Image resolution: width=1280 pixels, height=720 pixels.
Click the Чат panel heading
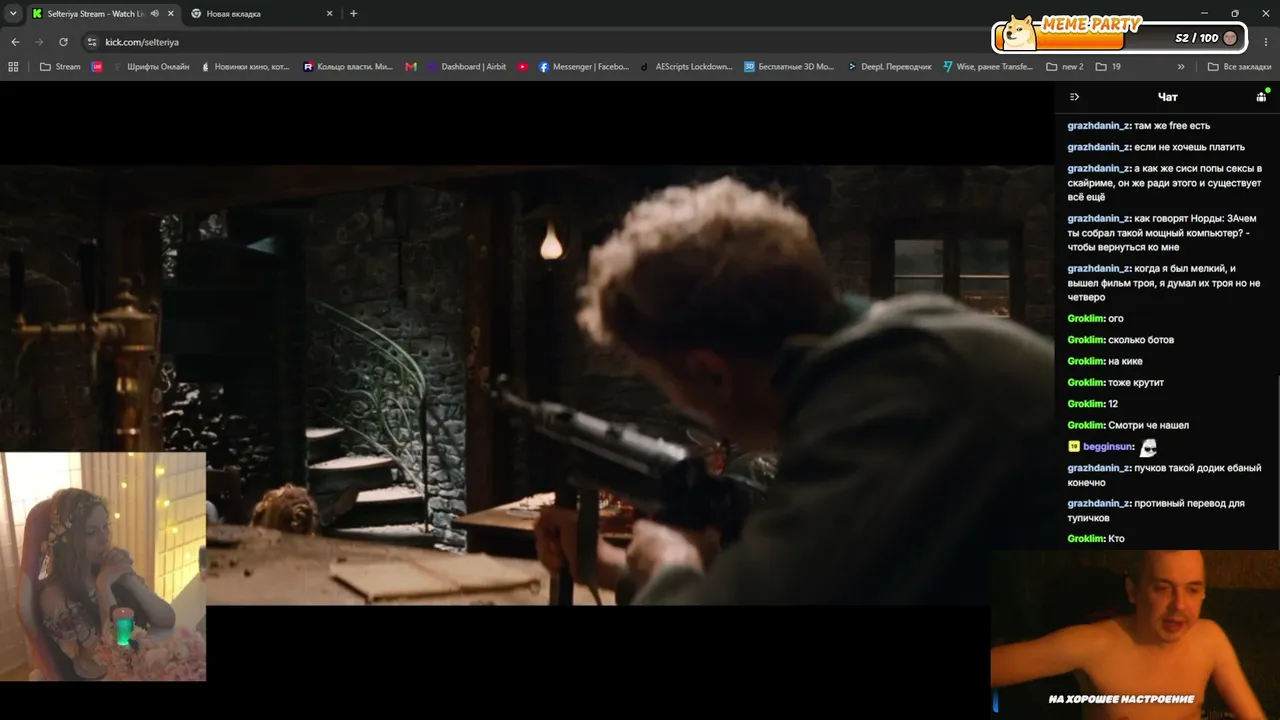(1168, 97)
